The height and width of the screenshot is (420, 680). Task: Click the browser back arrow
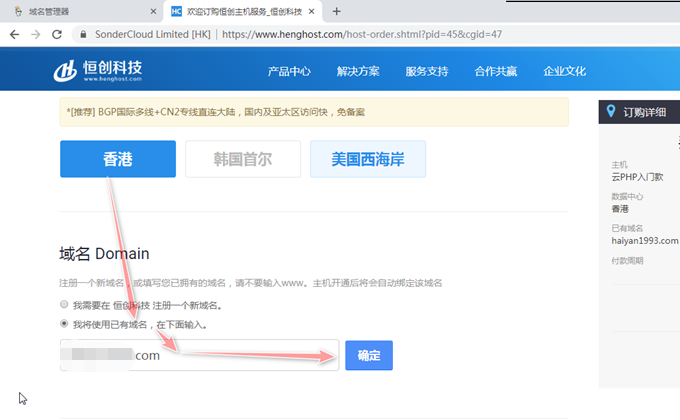pyautogui.click(x=14, y=34)
